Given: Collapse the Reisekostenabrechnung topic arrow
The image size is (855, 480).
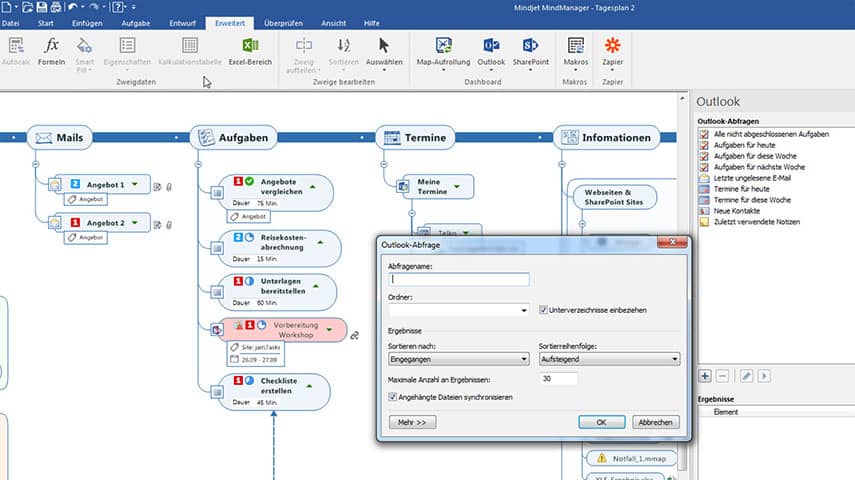Looking at the screenshot, I should pyautogui.click(x=320, y=242).
